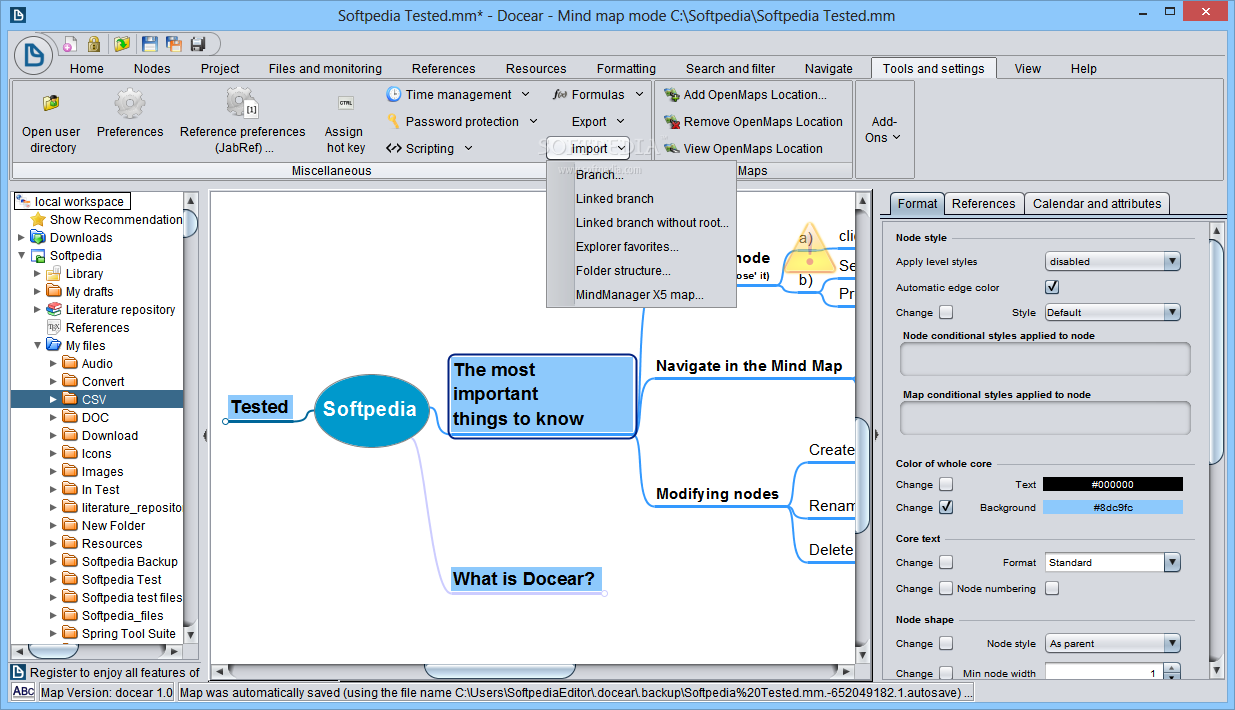Check Change box beside Text color
The image size is (1235, 710).
pyautogui.click(x=946, y=484)
